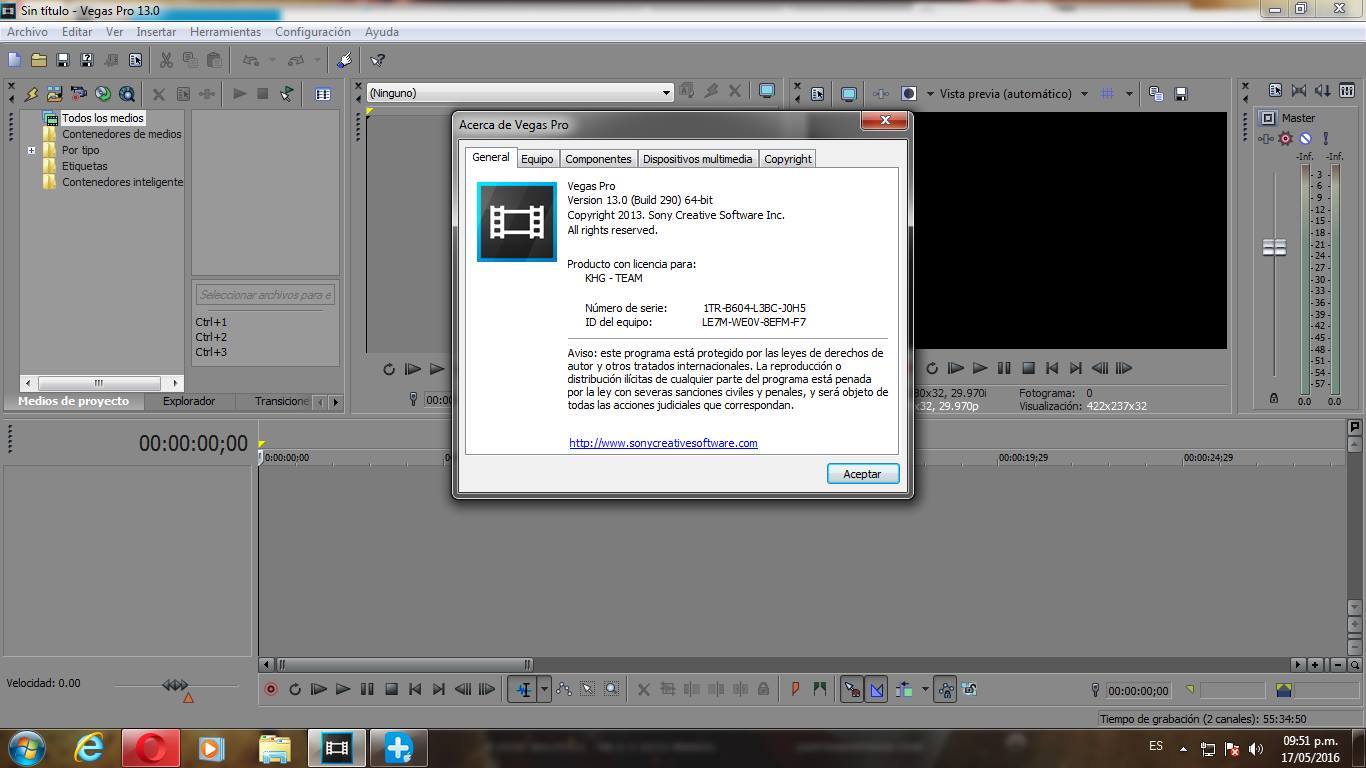Toggle Ignore Event Grouping button
The width and height of the screenshot is (1366, 768).
pyautogui.click(x=969, y=689)
